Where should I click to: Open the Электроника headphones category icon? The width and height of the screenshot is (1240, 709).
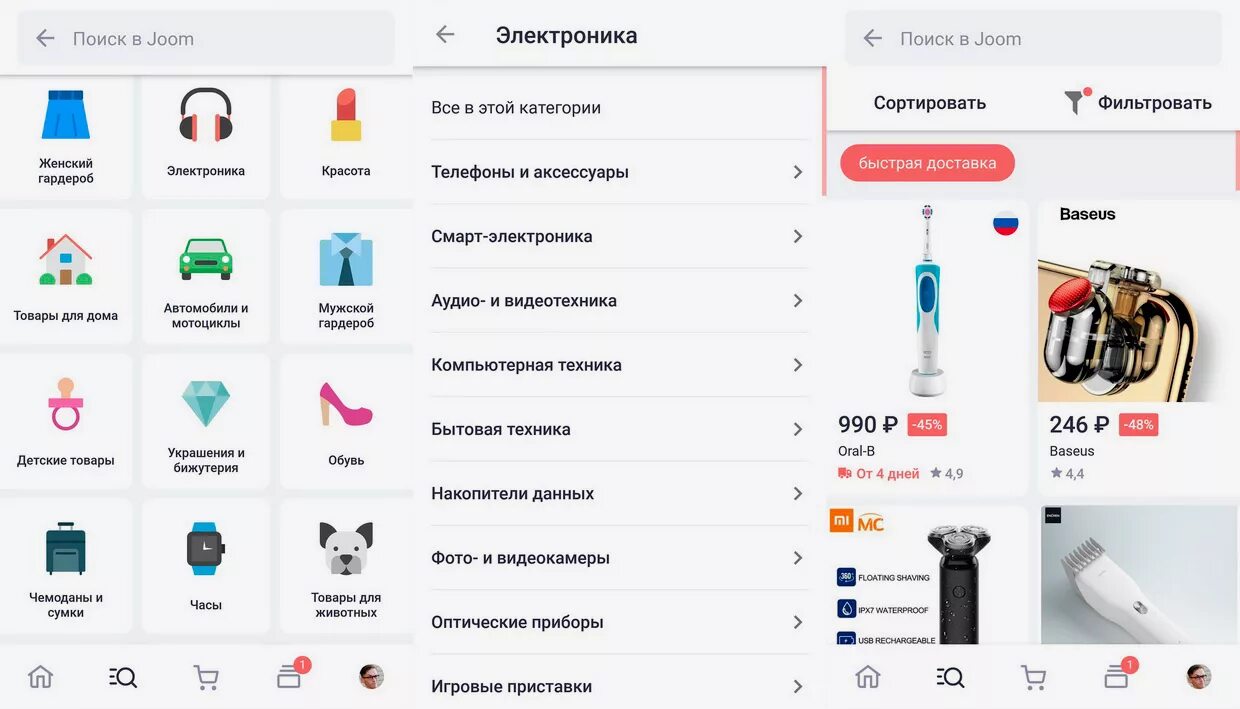(206, 115)
